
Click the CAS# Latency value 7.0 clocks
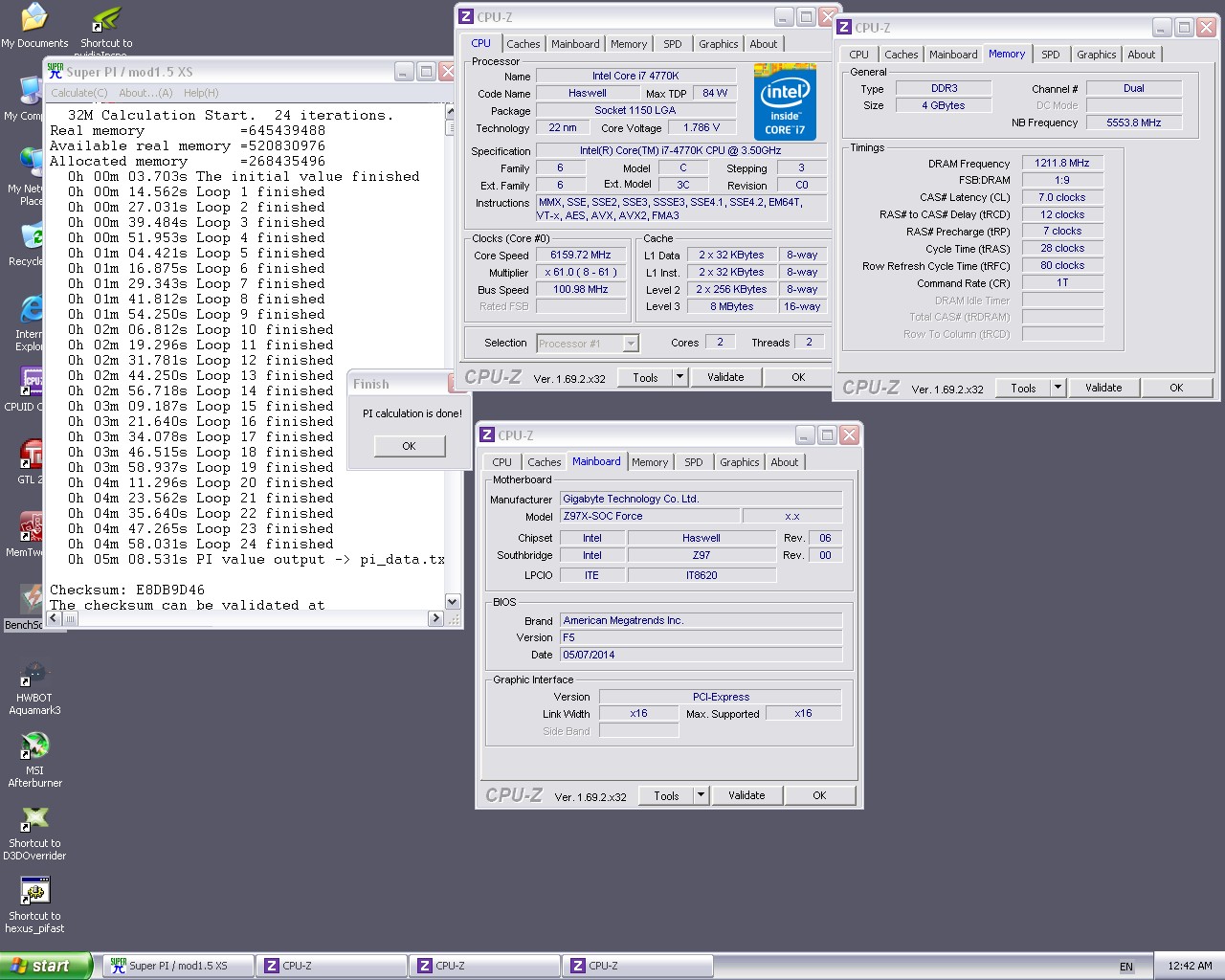[x=1062, y=198]
